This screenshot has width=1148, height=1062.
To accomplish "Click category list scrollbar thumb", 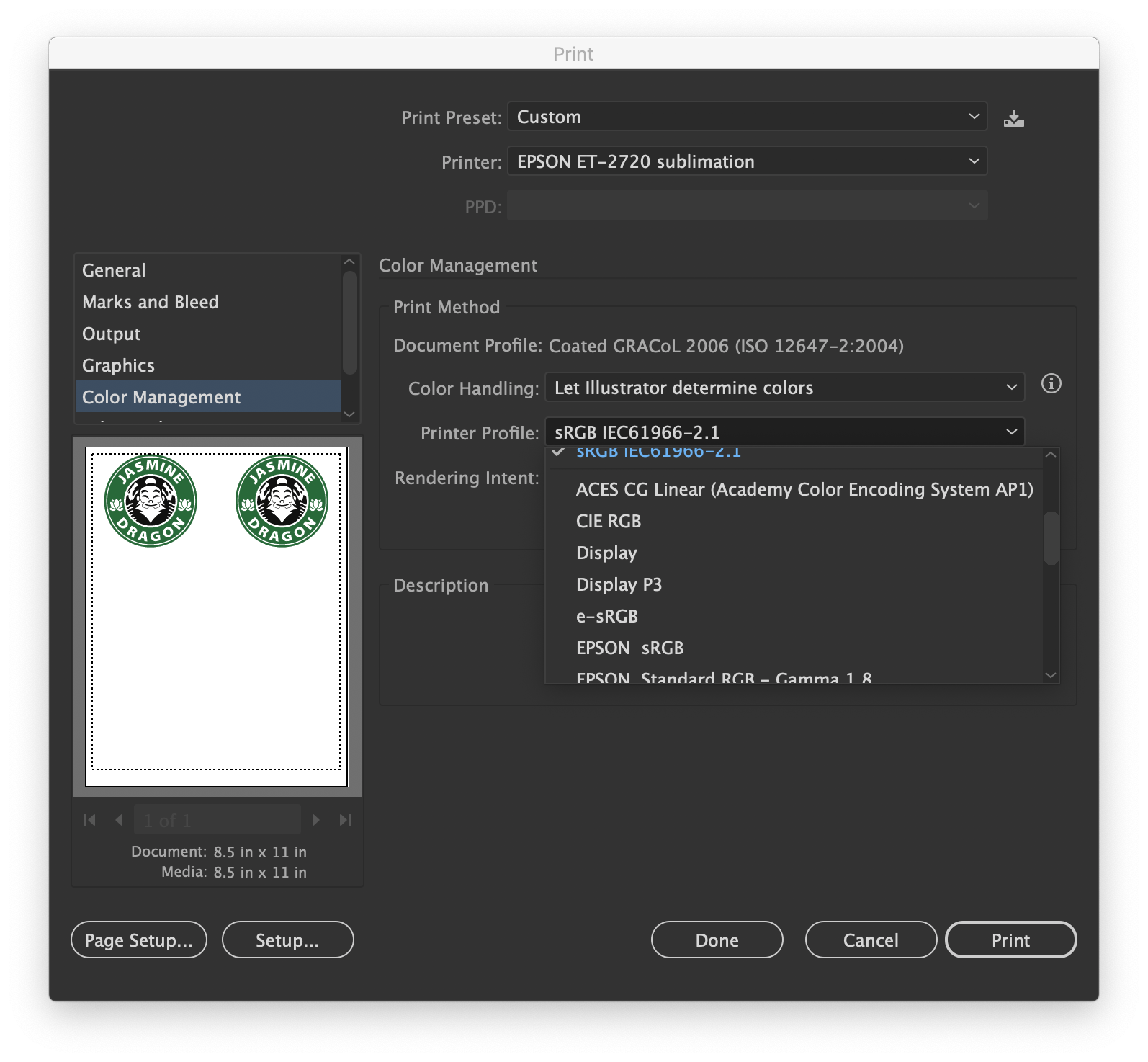I will coord(350,323).
